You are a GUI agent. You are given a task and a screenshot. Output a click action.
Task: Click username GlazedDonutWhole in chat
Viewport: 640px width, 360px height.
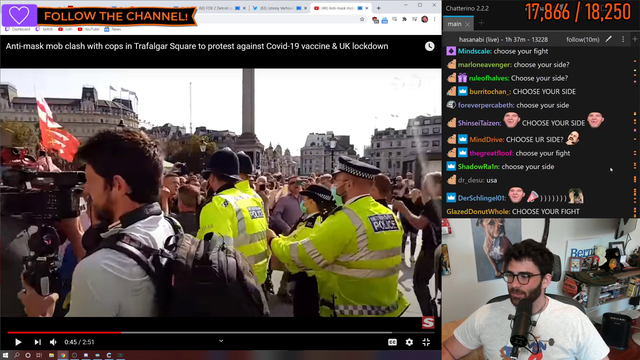click(x=478, y=212)
